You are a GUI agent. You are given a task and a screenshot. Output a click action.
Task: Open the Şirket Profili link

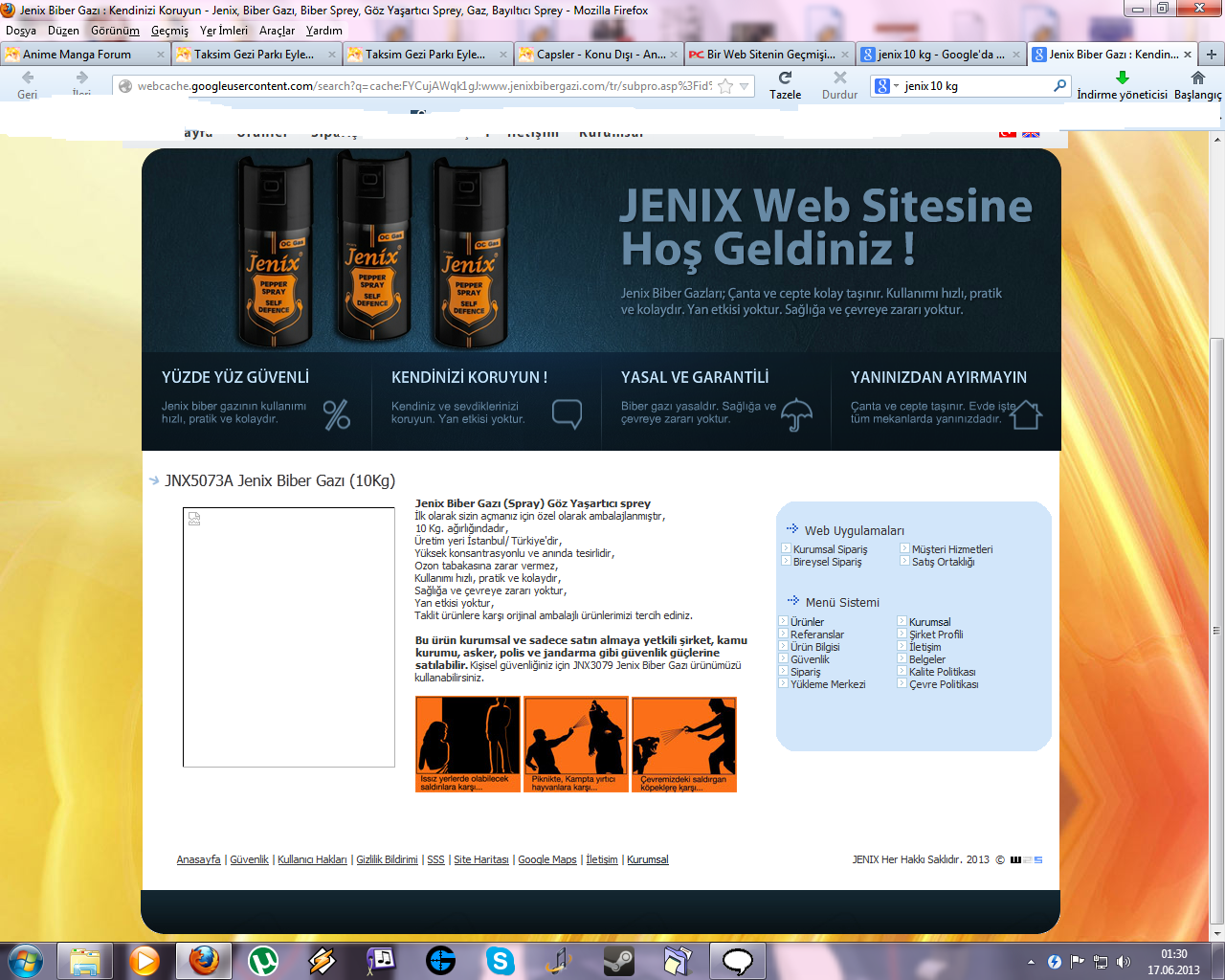pyautogui.click(x=936, y=635)
